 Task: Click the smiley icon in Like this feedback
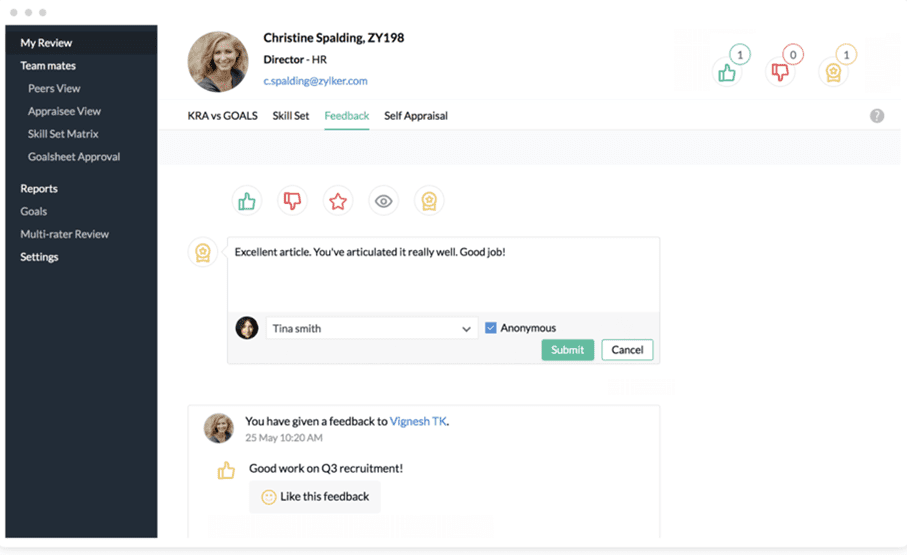pos(268,497)
